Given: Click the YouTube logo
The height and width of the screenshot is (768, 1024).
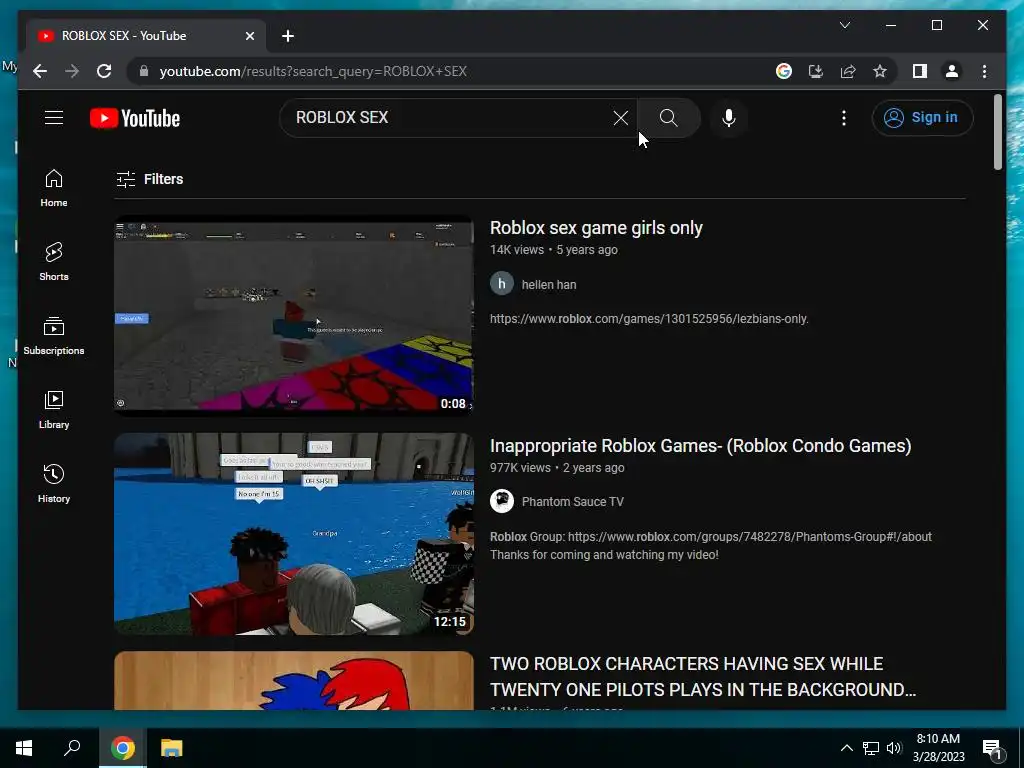Looking at the screenshot, I should coord(135,118).
